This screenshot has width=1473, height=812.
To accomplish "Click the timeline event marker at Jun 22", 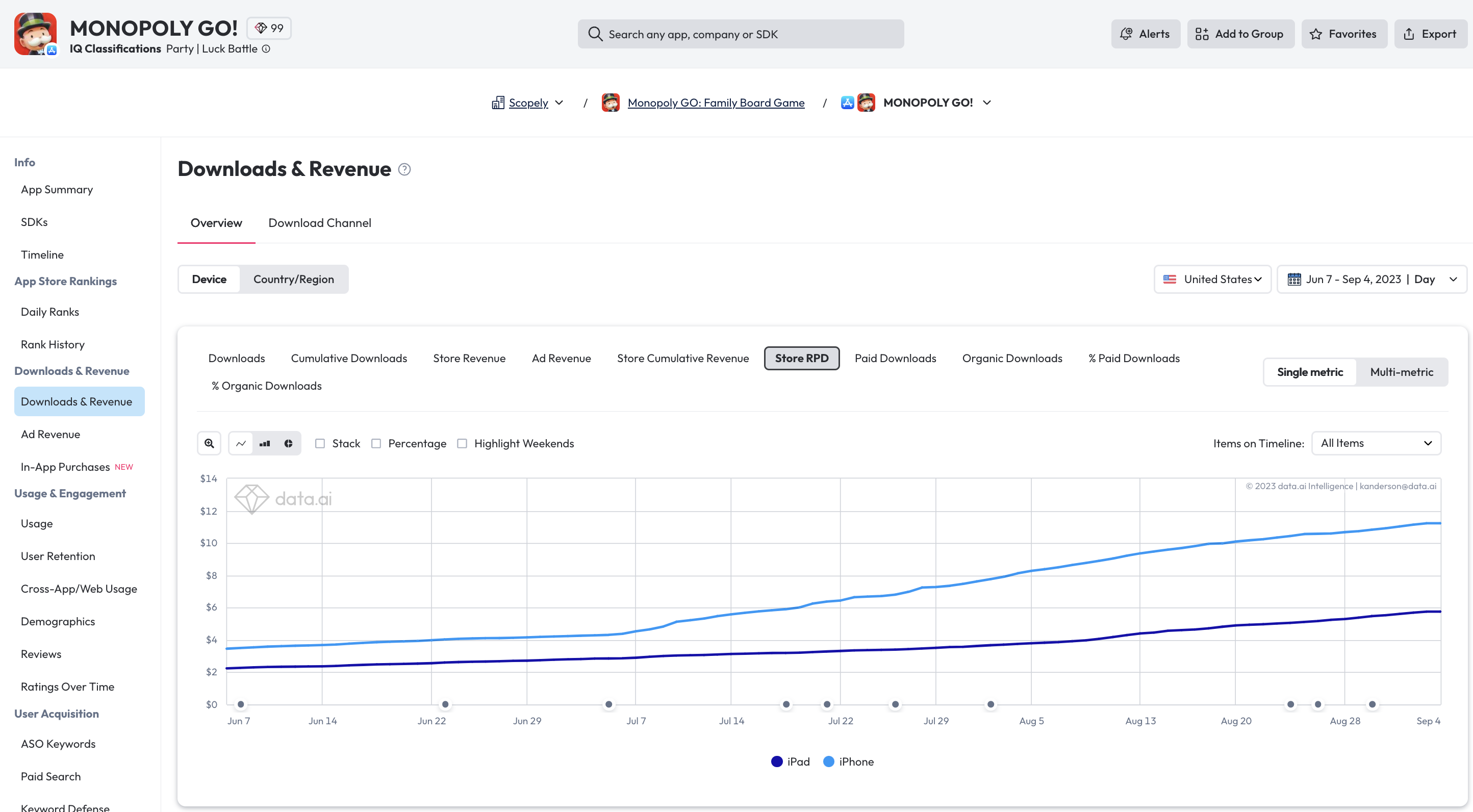I will pyautogui.click(x=445, y=704).
